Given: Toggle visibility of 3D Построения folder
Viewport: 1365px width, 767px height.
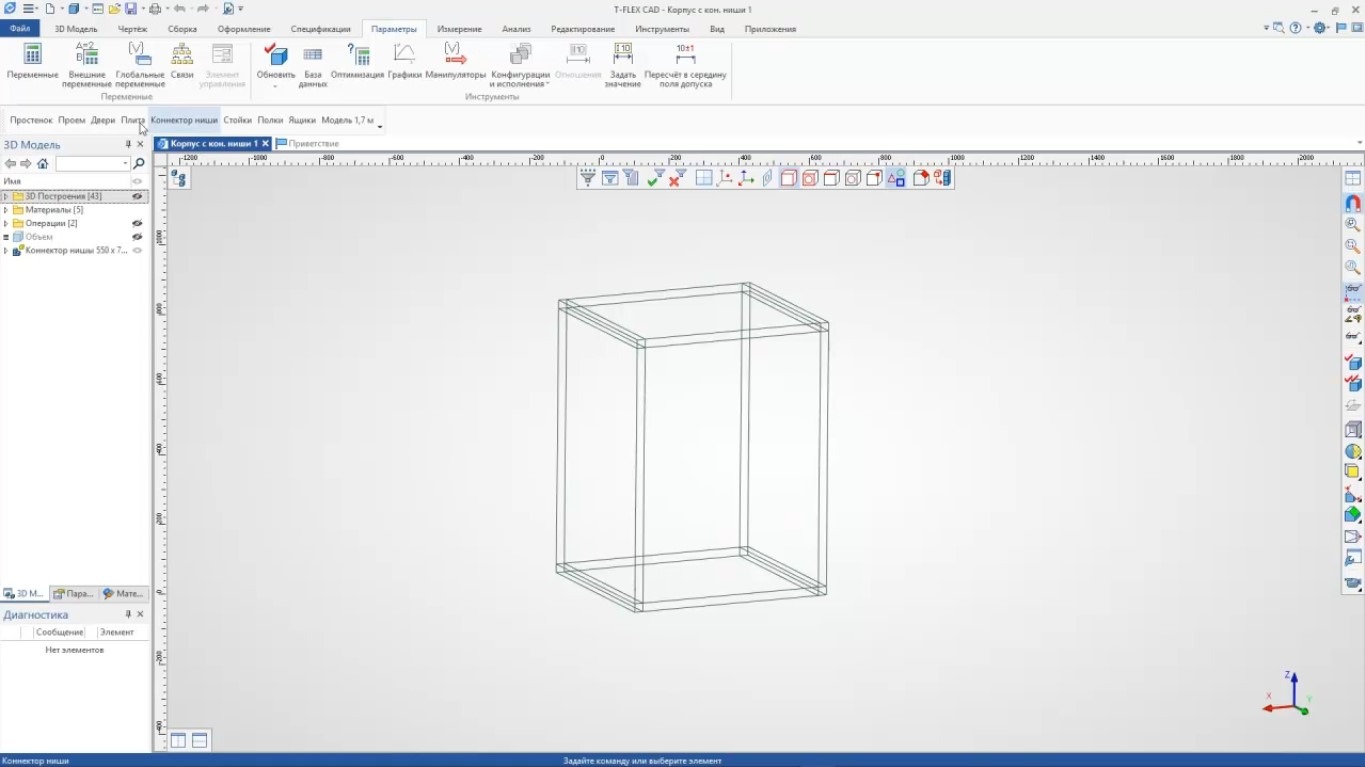Looking at the screenshot, I should click(138, 197).
